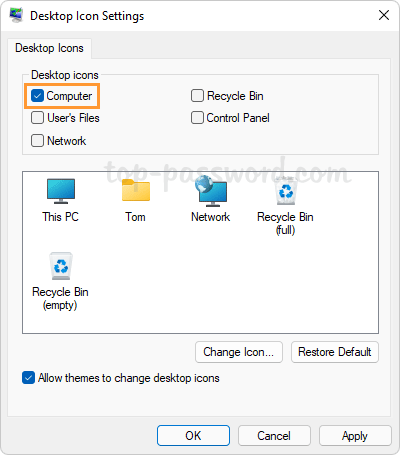Click the Change Icon... button
The width and height of the screenshot is (400, 455).
[x=239, y=352]
